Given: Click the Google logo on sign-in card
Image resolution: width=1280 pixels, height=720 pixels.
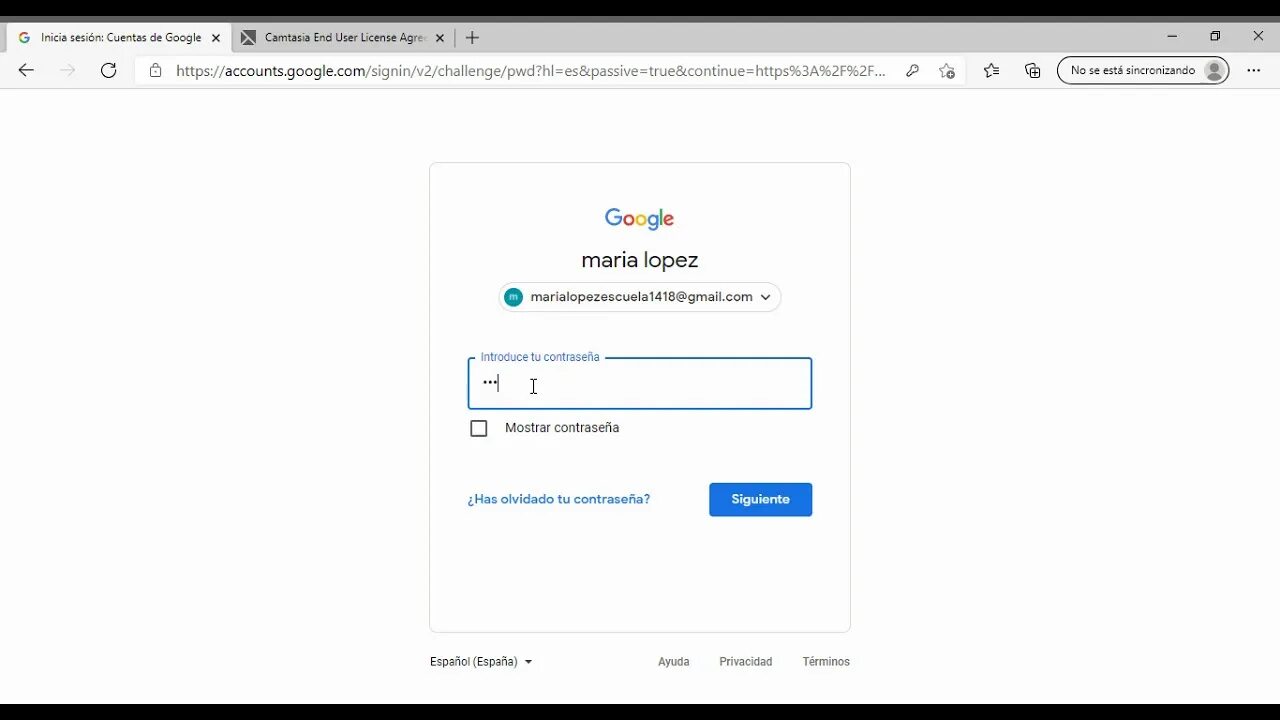Looking at the screenshot, I should 640,219.
